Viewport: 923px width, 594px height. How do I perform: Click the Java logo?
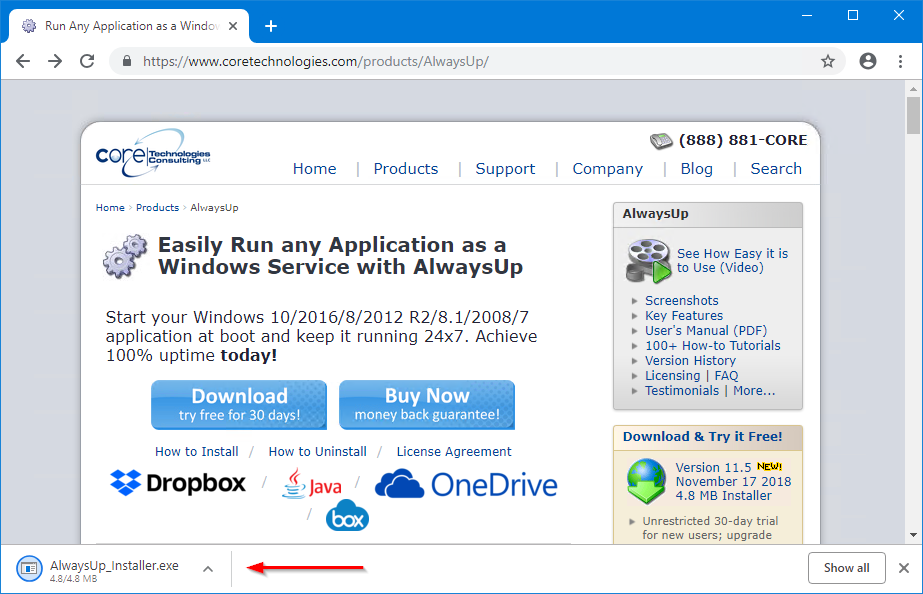pyautogui.click(x=311, y=484)
